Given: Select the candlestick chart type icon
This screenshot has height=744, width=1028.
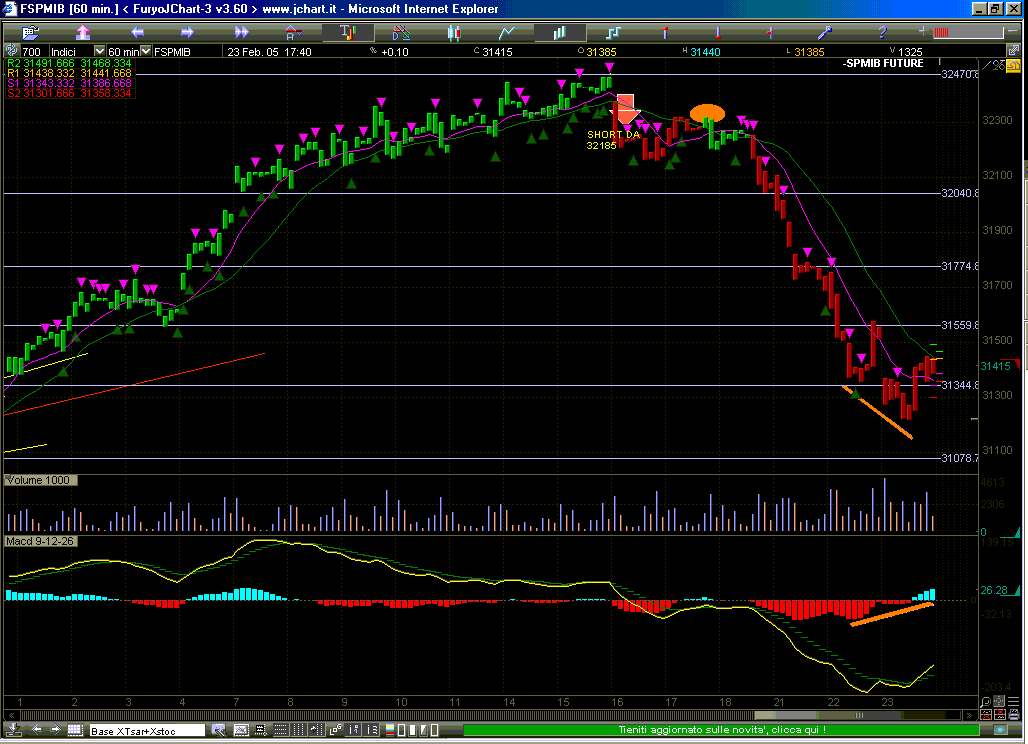Looking at the screenshot, I should (454, 32).
